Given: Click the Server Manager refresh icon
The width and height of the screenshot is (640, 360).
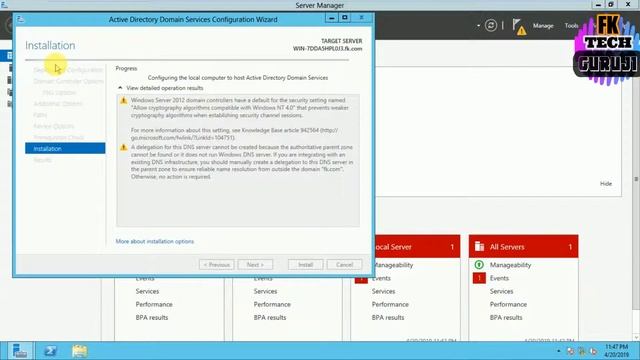Looking at the screenshot, I should point(491,25).
